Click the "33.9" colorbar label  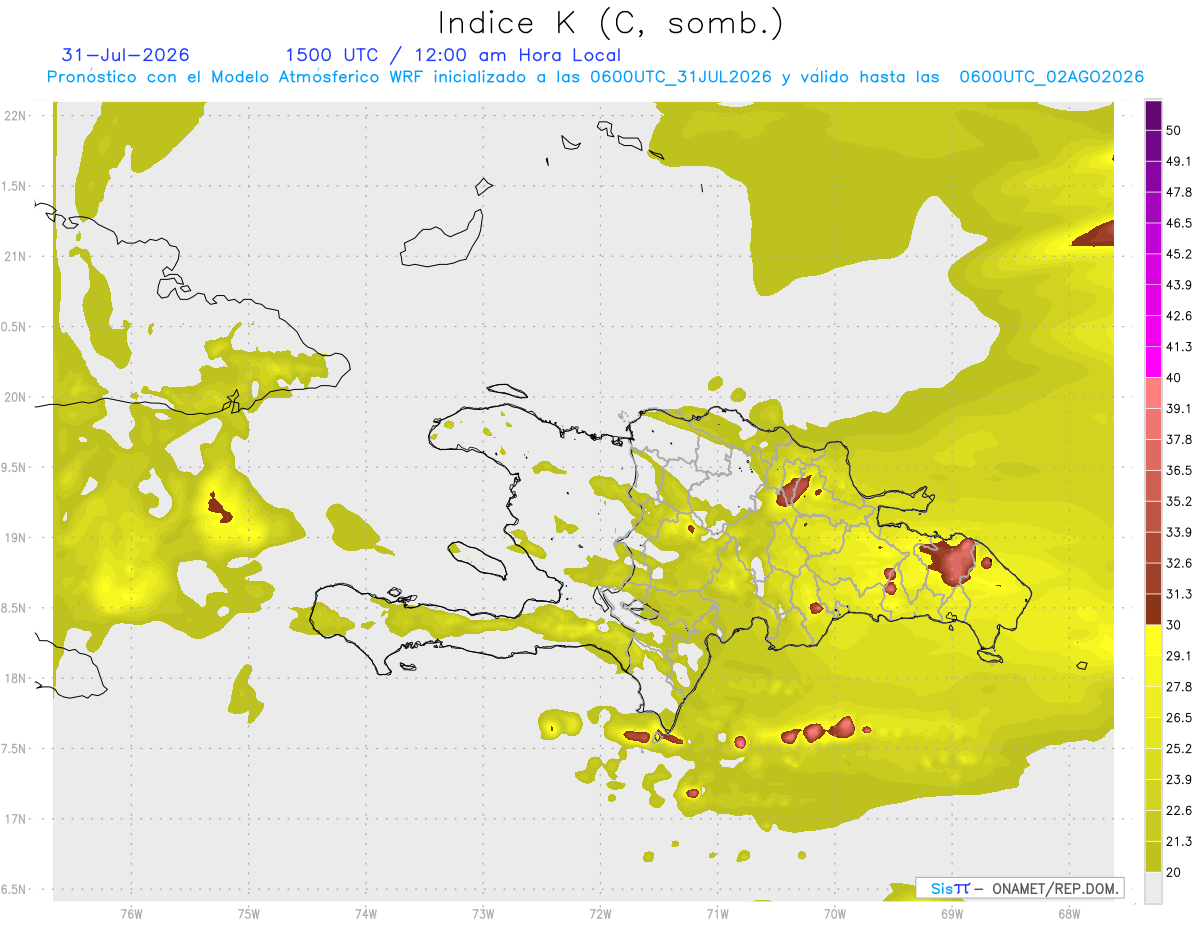[1179, 532]
